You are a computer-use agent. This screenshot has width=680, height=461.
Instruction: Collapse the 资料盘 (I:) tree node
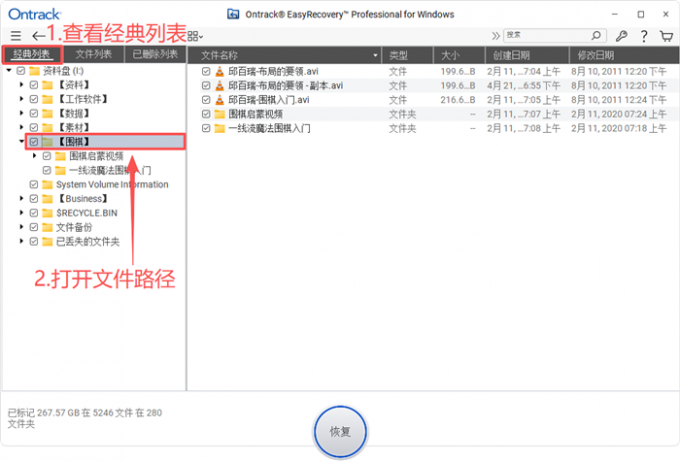9,70
